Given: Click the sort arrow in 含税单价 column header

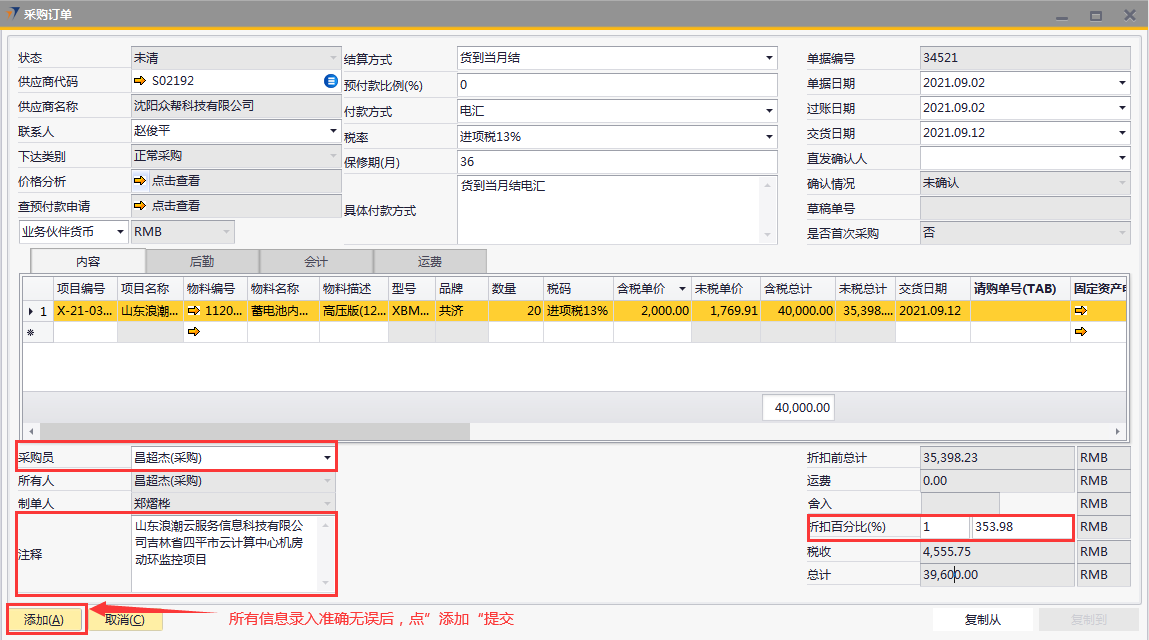Looking at the screenshot, I should coord(682,289).
